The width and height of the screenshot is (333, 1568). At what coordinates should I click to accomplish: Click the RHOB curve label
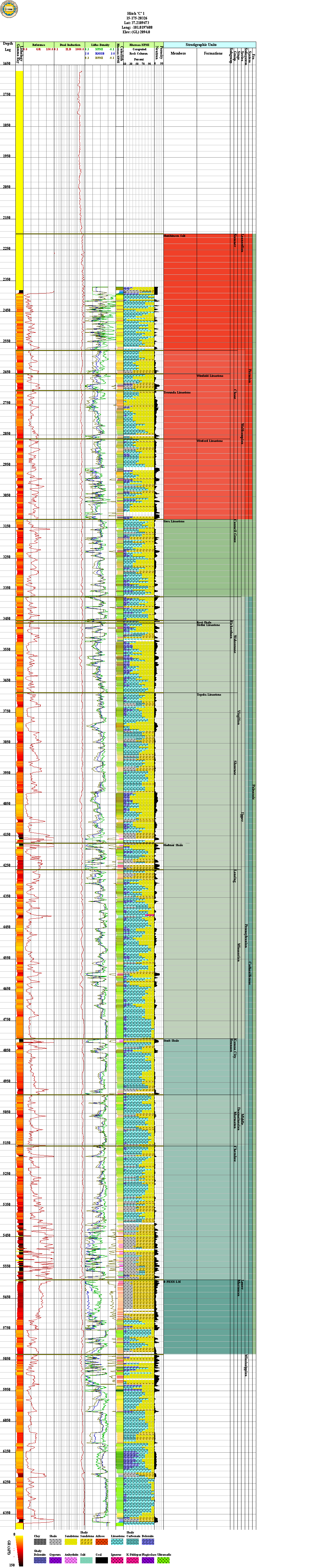pos(99,54)
